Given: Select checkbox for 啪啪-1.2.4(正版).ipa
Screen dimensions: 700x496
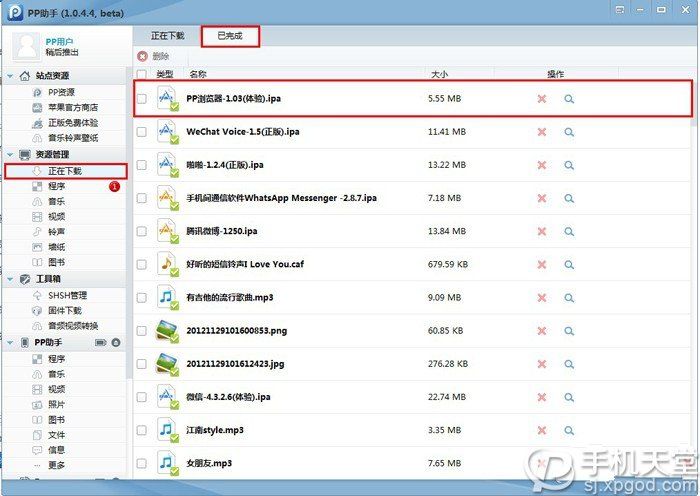Looking at the screenshot, I should tap(142, 165).
